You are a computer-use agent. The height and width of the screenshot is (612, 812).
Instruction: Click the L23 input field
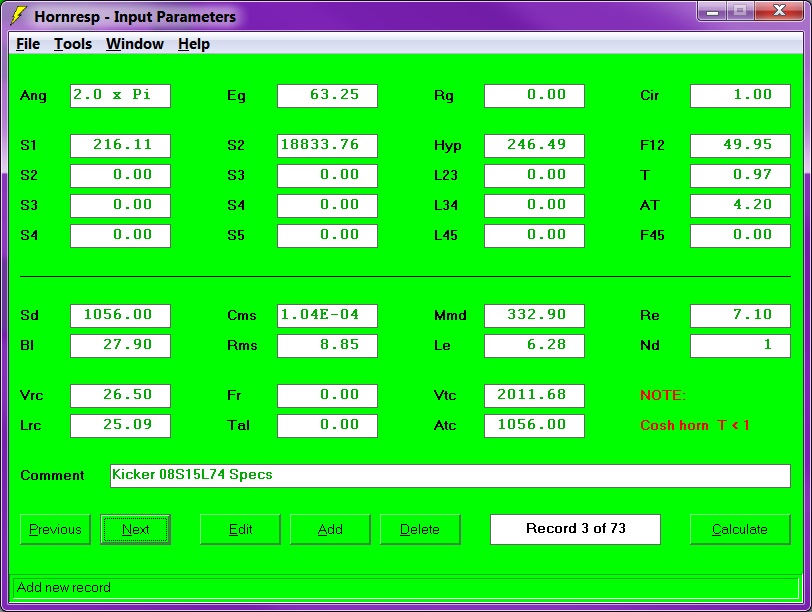pos(534,176)
